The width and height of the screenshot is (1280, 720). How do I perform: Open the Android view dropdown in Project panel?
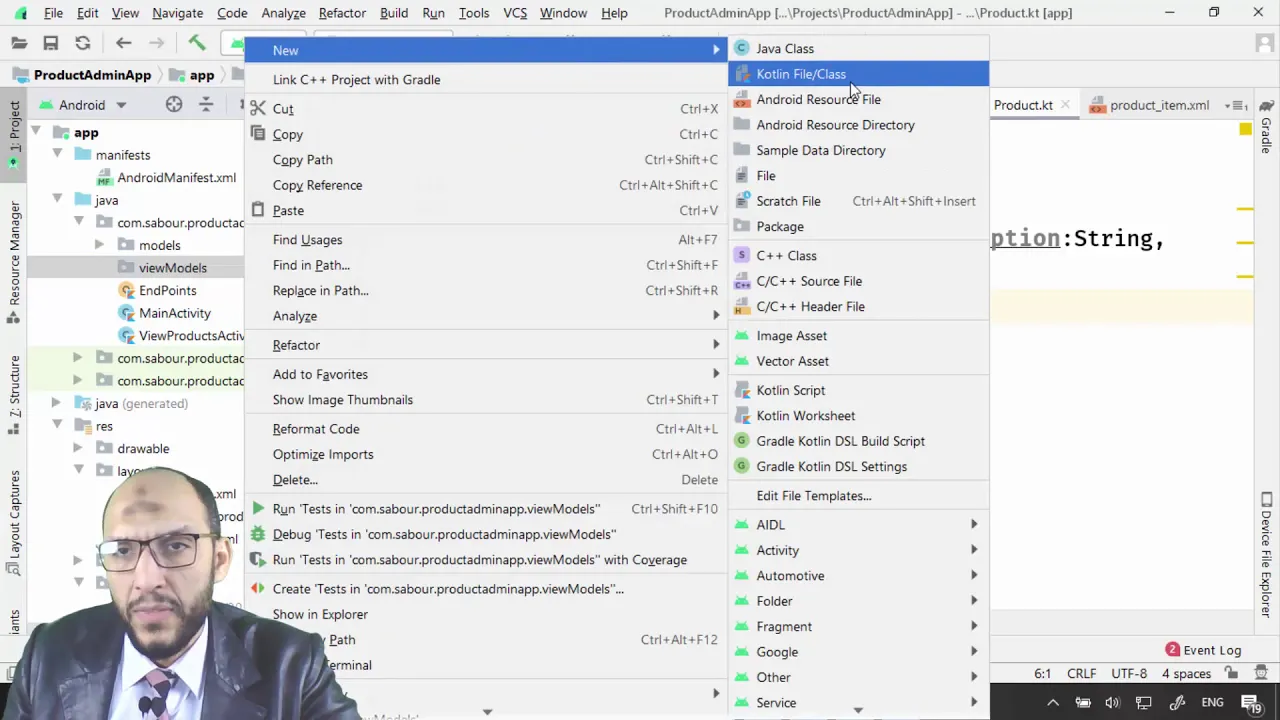(121, 105)
